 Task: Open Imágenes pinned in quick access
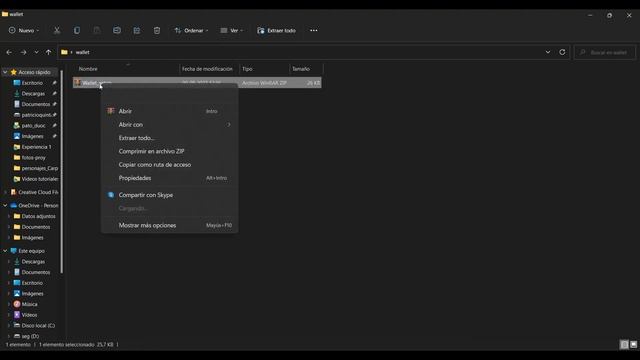pyautogui.click(x=32, y=136)
